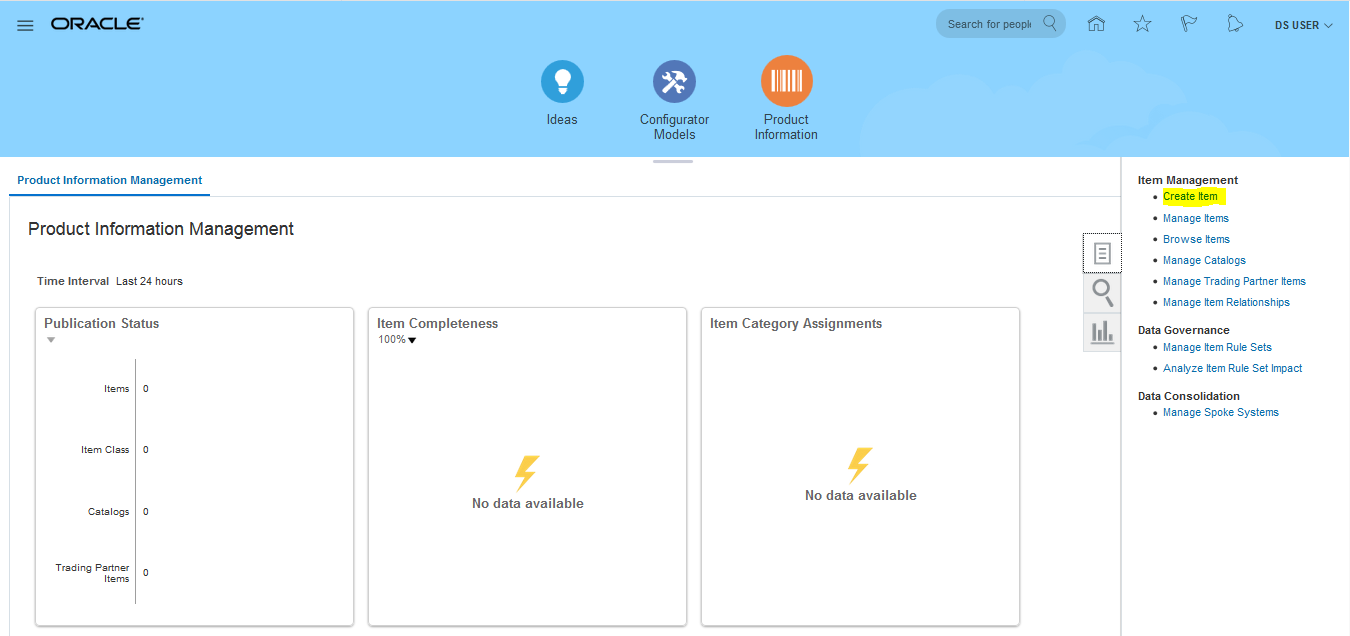
Task: Open the Tasks panel drawer icon
Action: tap(1102, 253)
